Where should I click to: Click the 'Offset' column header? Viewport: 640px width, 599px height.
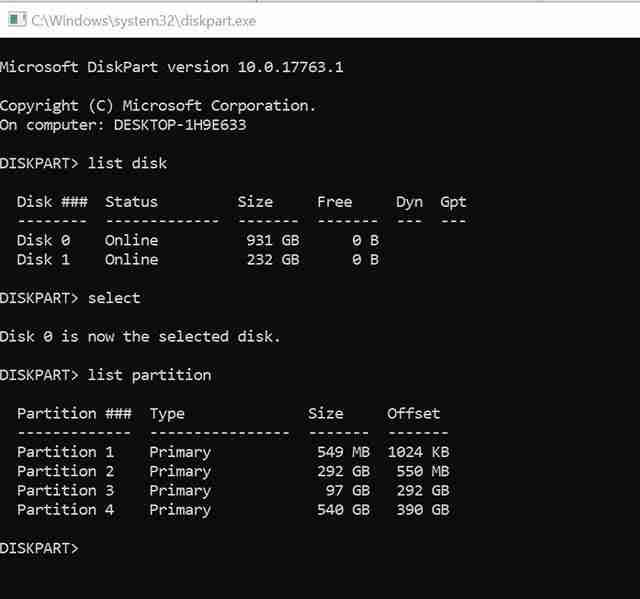413,414
